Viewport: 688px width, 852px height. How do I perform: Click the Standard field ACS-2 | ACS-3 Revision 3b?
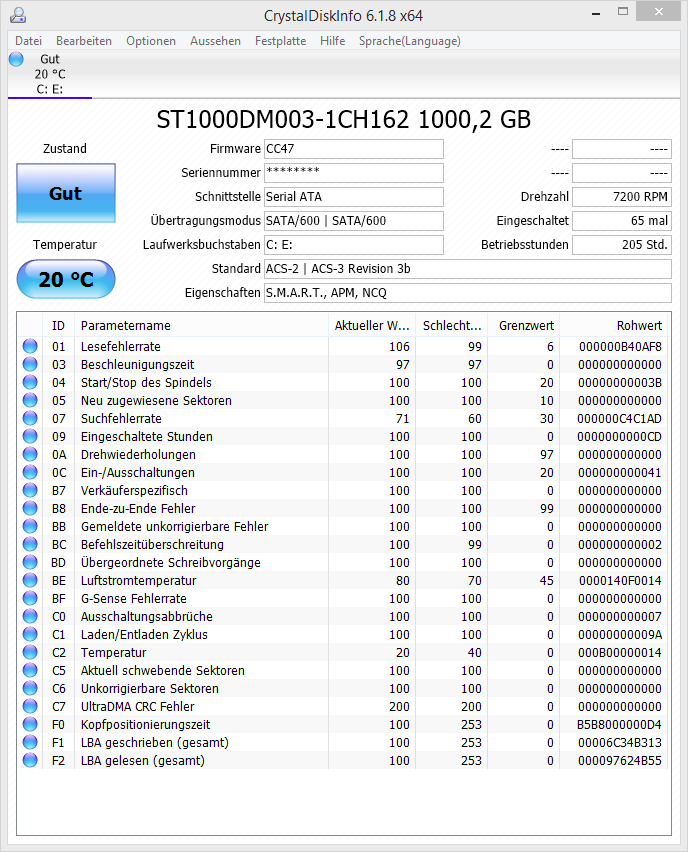[468, 268]
